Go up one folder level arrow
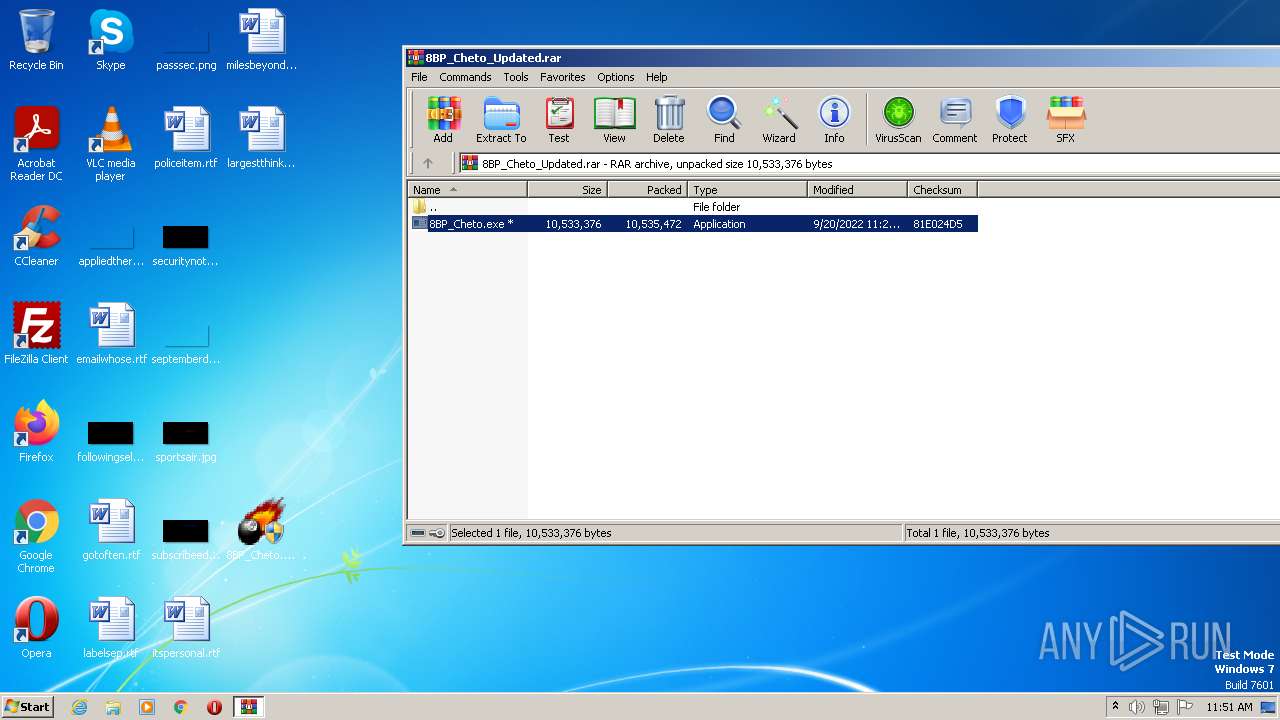This screenshot has height=720, width=1280. coord(428,163)
